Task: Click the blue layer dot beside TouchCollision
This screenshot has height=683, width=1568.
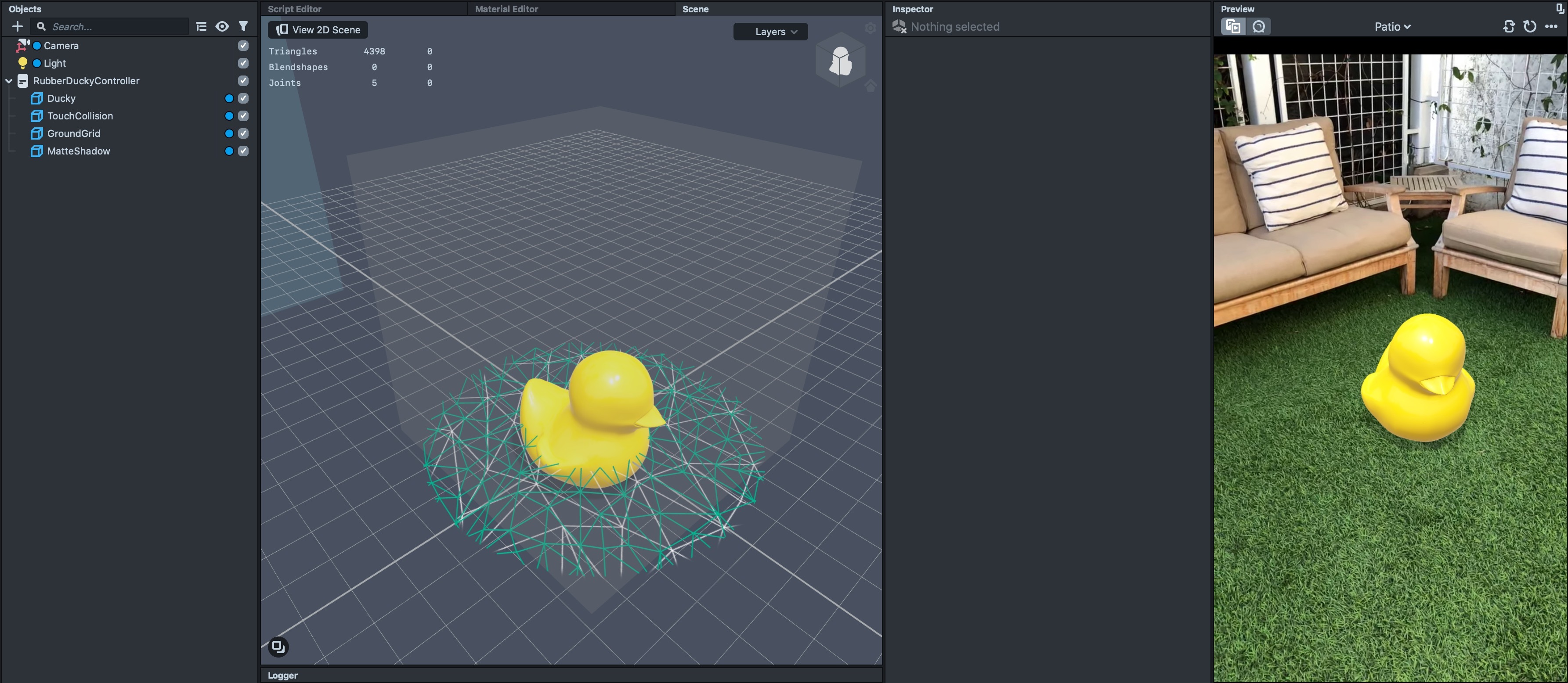Action: (229, 116)
